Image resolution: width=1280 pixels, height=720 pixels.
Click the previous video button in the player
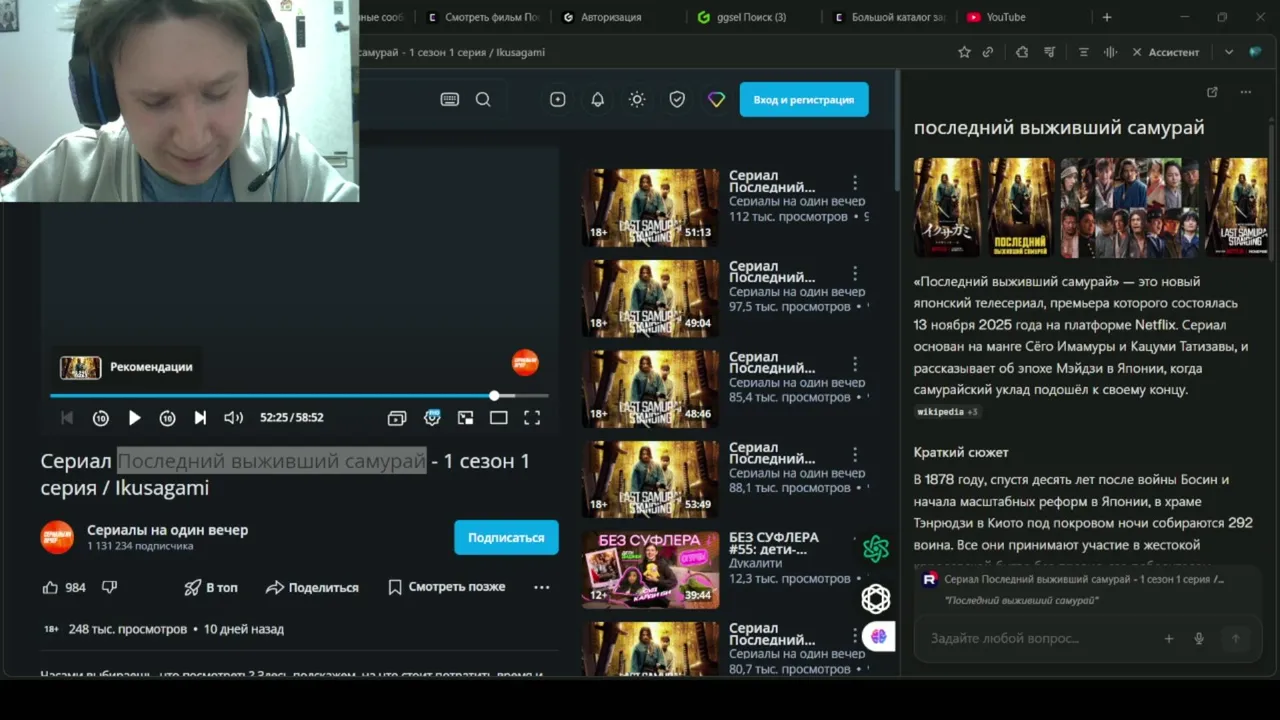(67, 418)
